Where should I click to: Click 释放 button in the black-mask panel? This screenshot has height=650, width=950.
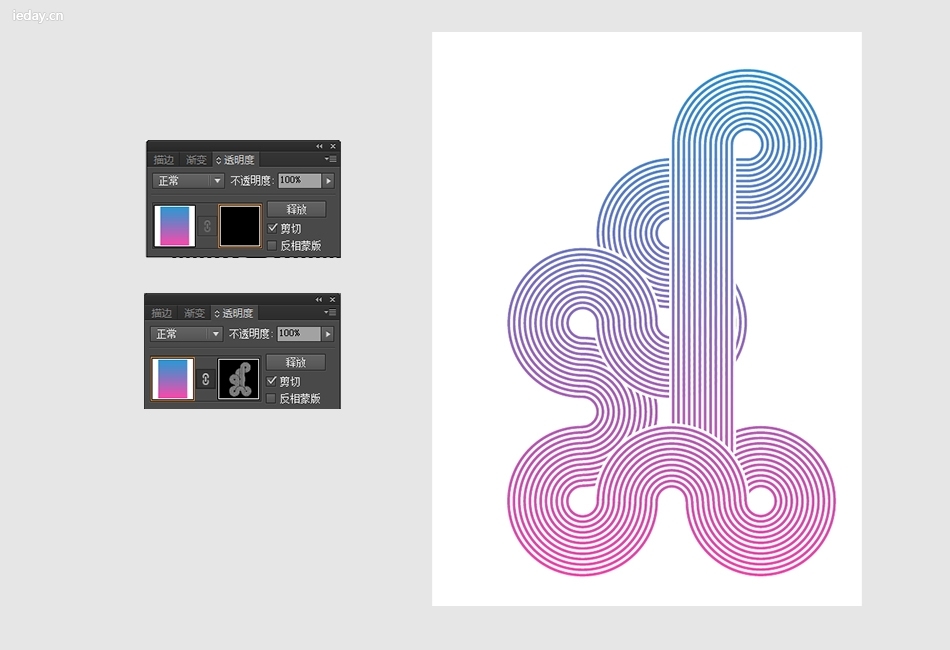[296, 209]
